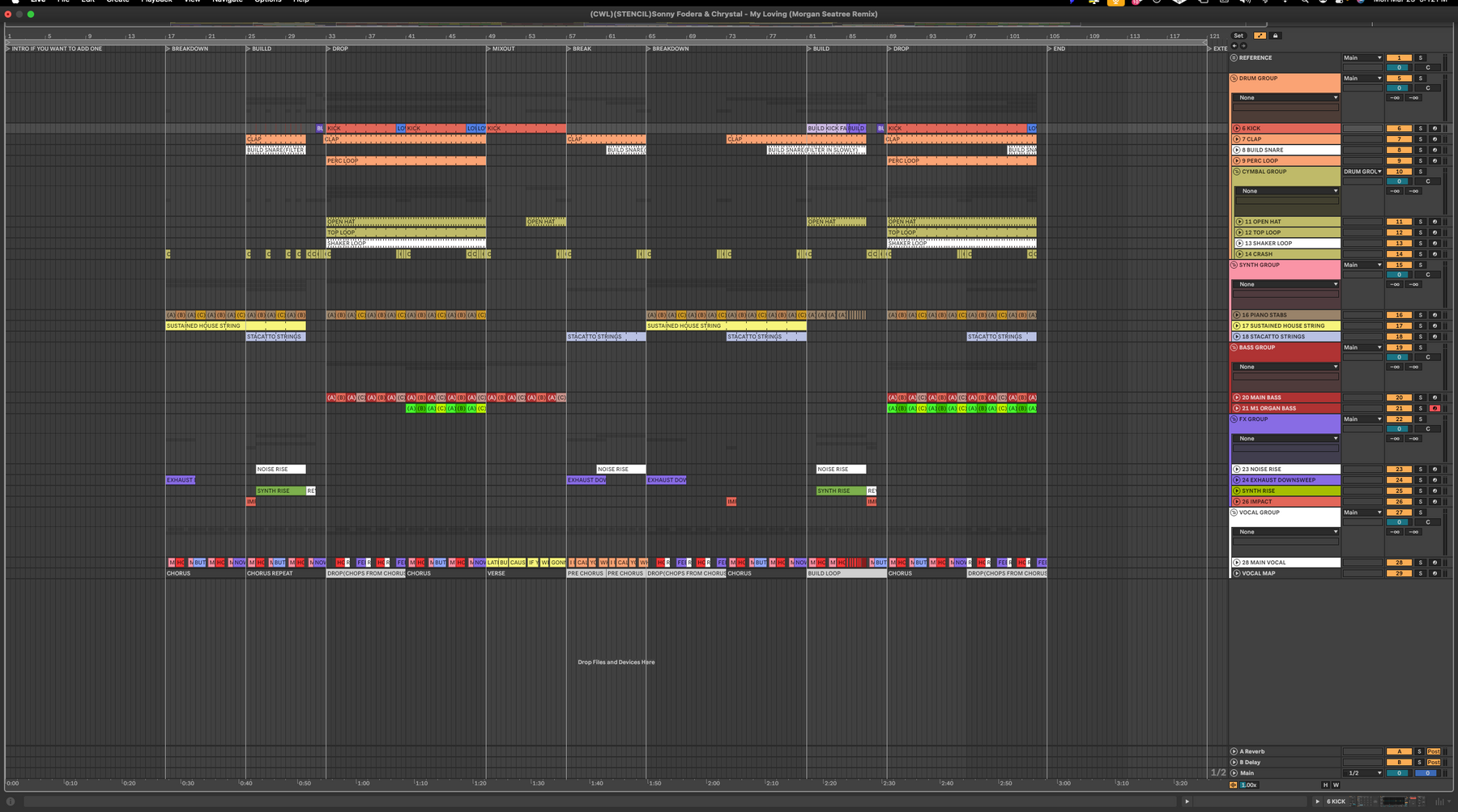The image size is (1458, 812).
Task: Fold the VOCAL GROUP track icon
Action: coord(1234,512)
